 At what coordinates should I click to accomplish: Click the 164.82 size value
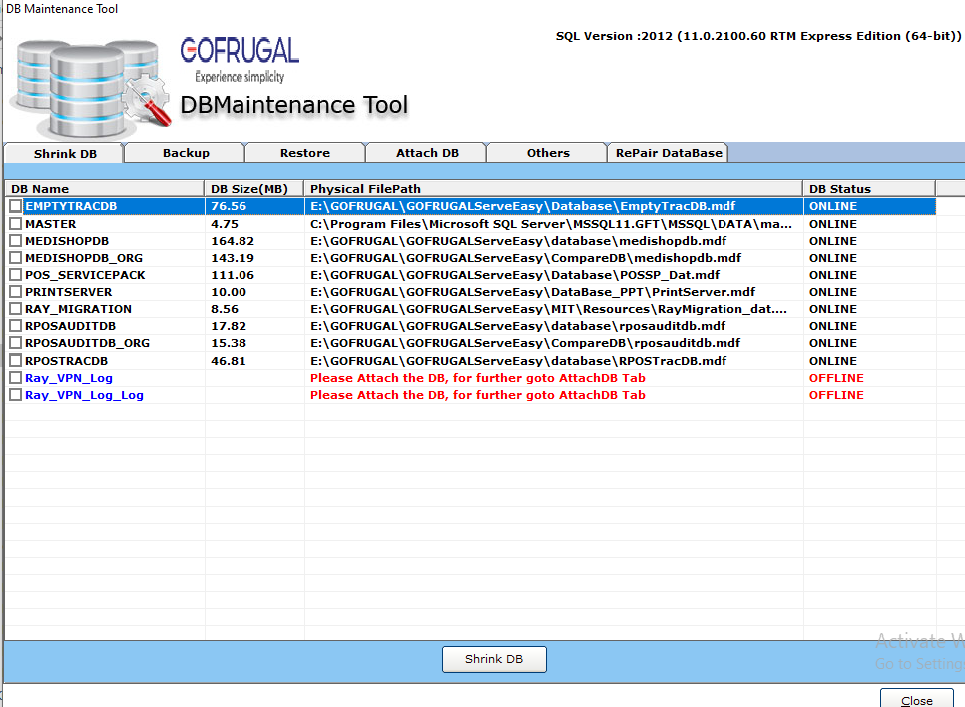232,241
